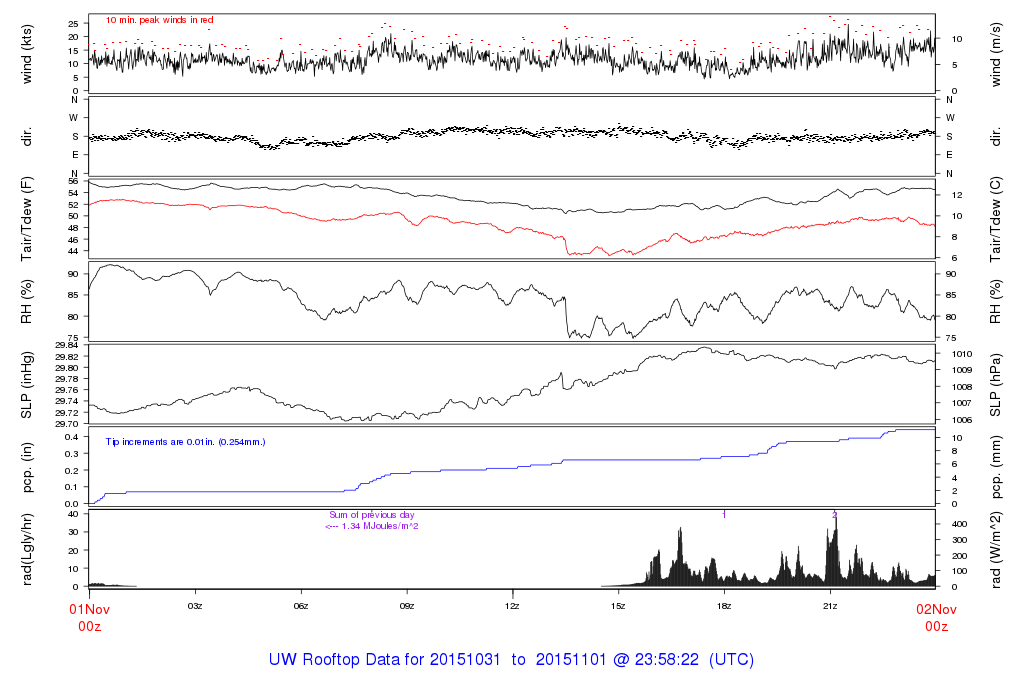Viewport: 1024px width, 700px height.
Task: Click the '12z' time tick label
Action: [x=512, y=606]
